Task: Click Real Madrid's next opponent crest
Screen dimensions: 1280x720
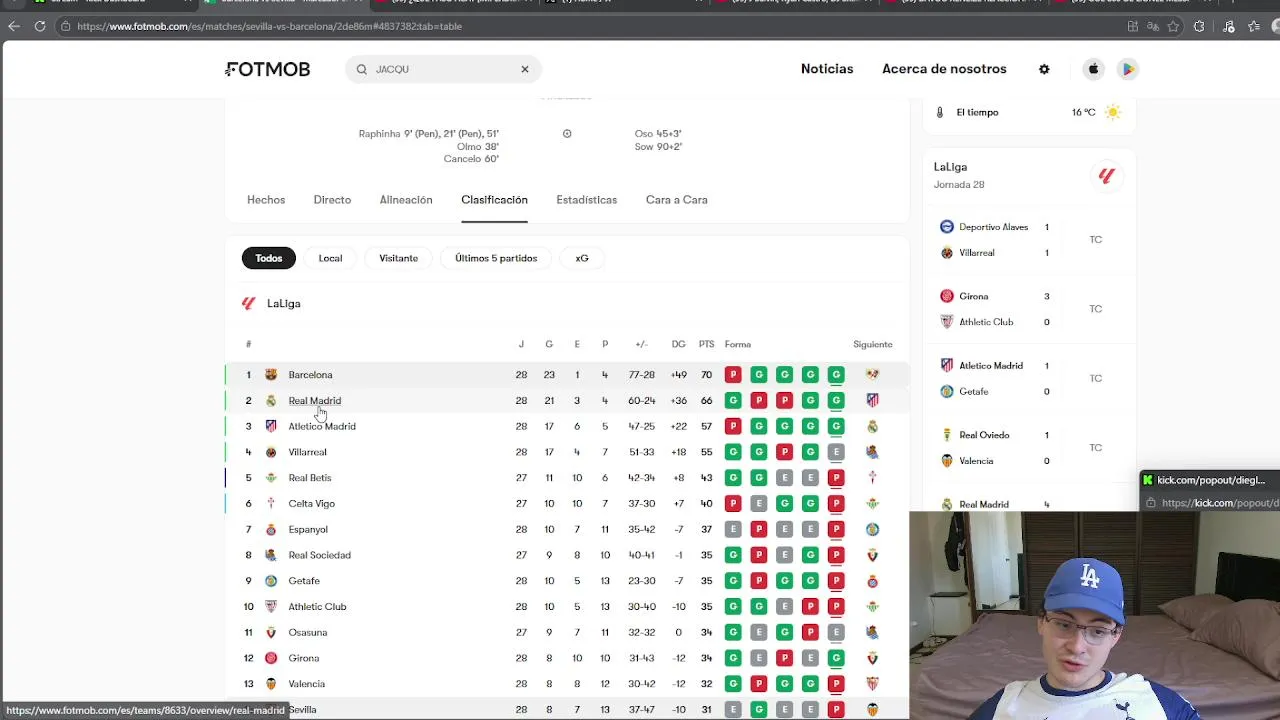Action: [872, 401]
